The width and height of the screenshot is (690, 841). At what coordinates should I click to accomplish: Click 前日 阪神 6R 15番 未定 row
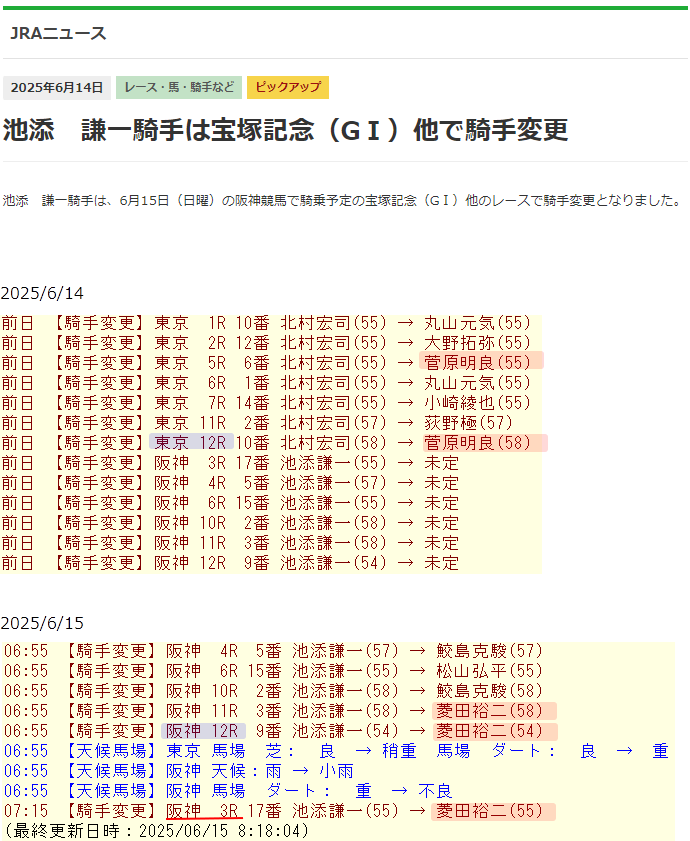pos(230,503)
